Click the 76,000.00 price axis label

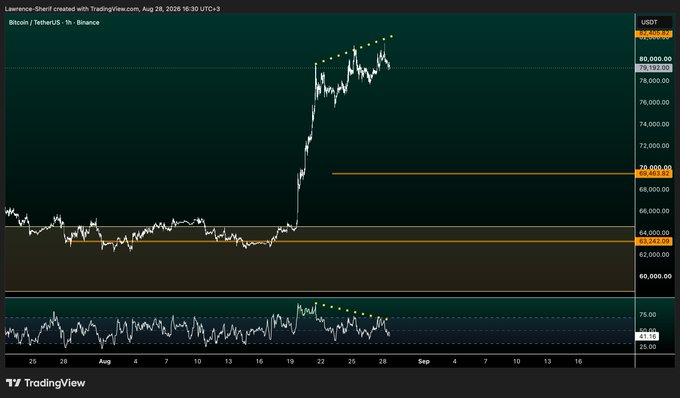point(655,102)
